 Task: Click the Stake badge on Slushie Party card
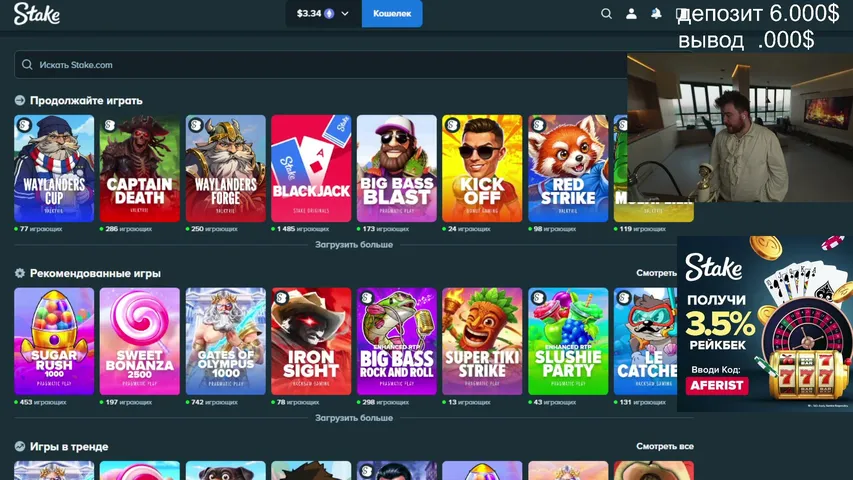pos(538,298)
